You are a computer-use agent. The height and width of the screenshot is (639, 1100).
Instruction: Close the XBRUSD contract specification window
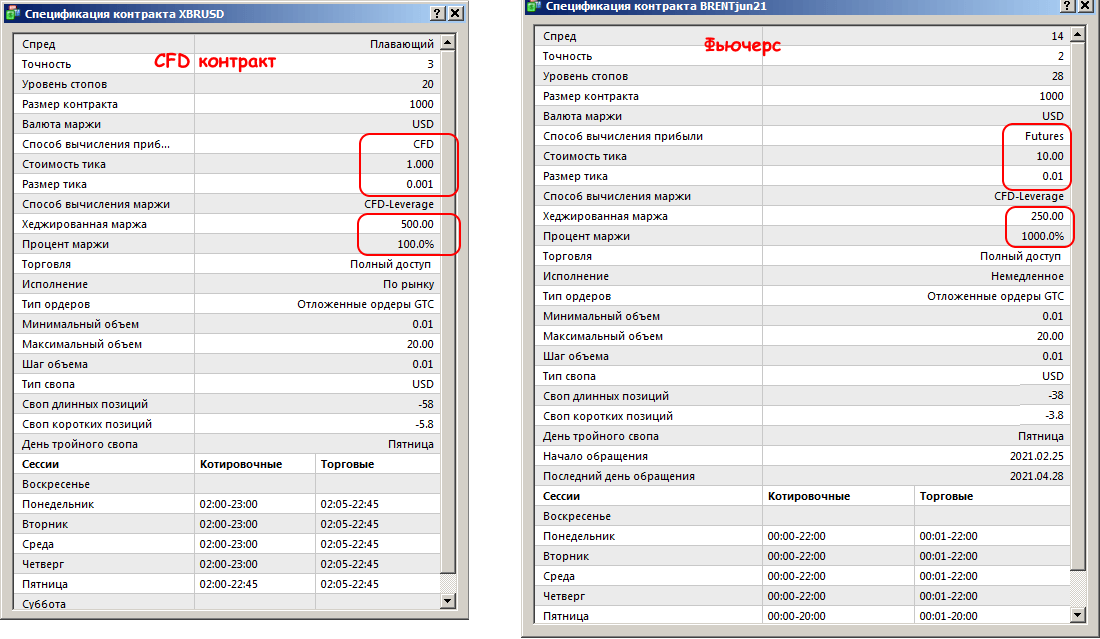point(455,13)
